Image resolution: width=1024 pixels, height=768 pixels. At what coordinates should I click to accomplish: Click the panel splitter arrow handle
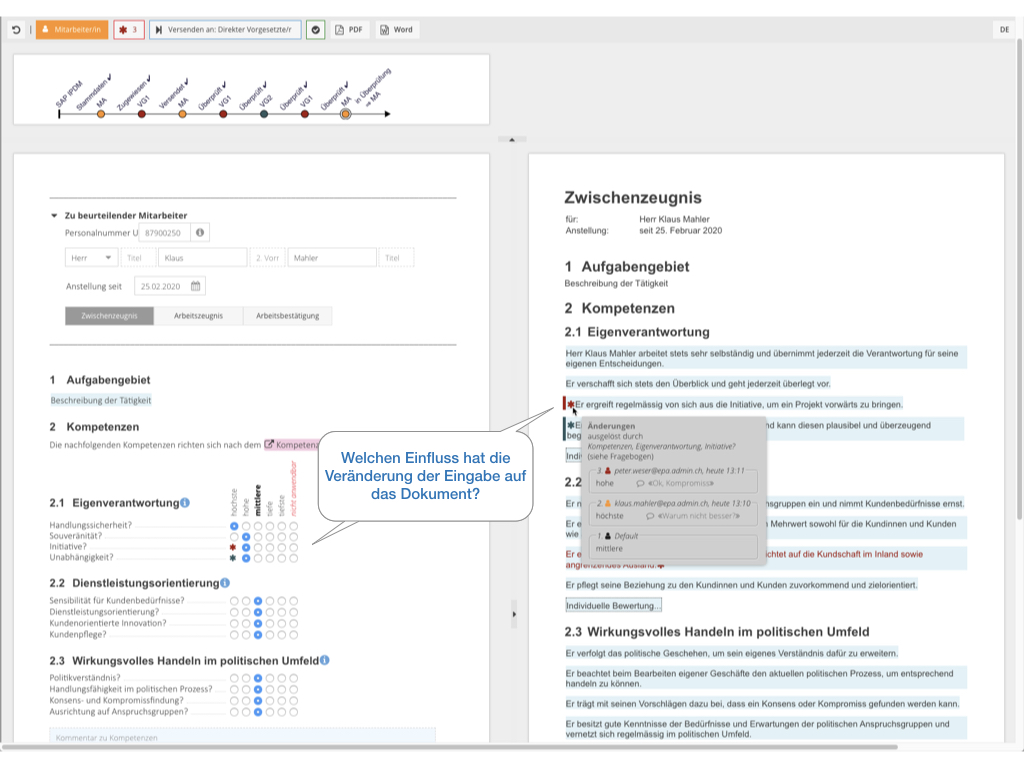[514, 615]
